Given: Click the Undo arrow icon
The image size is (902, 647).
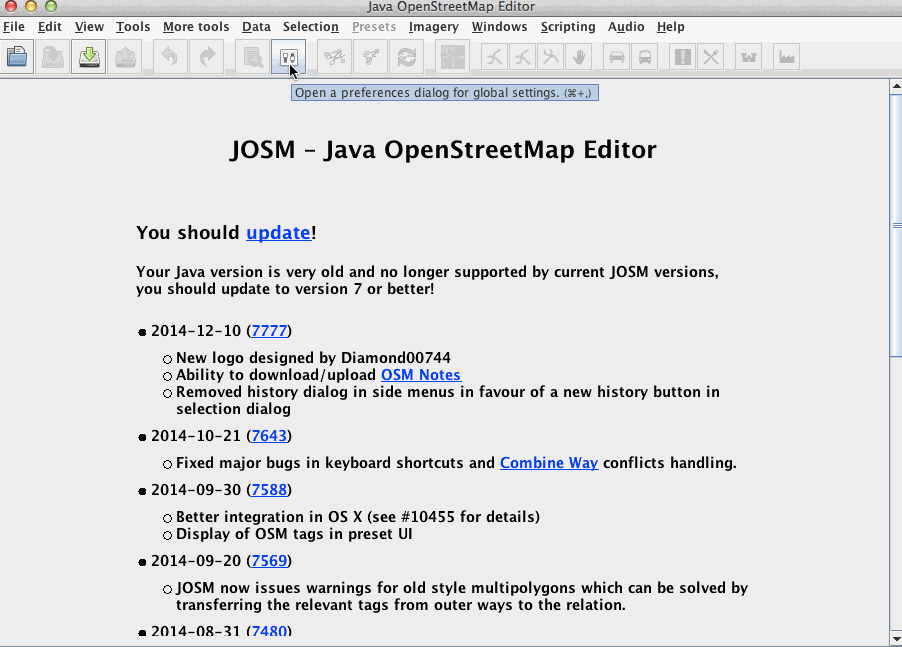Looking at the screenshot, I should coord(170,57).
